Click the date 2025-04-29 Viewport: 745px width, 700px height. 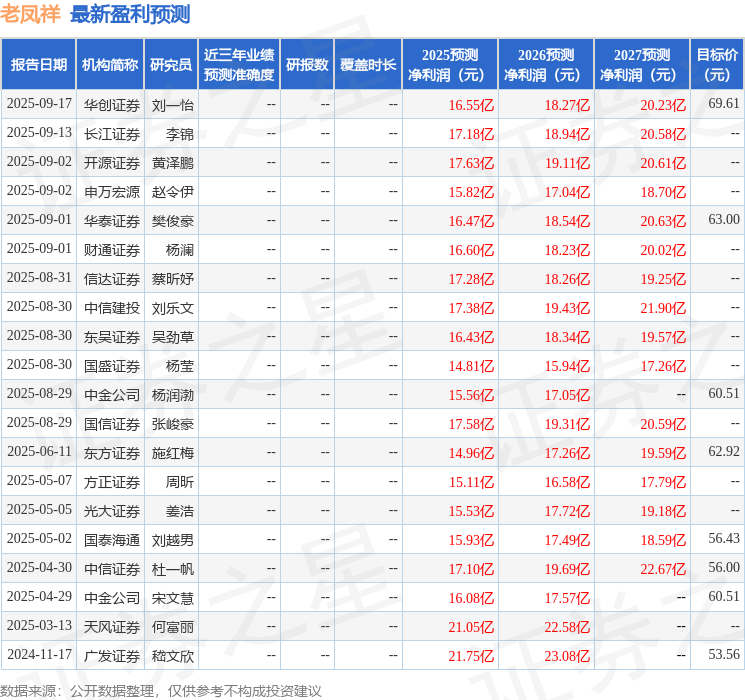[39, 596]
